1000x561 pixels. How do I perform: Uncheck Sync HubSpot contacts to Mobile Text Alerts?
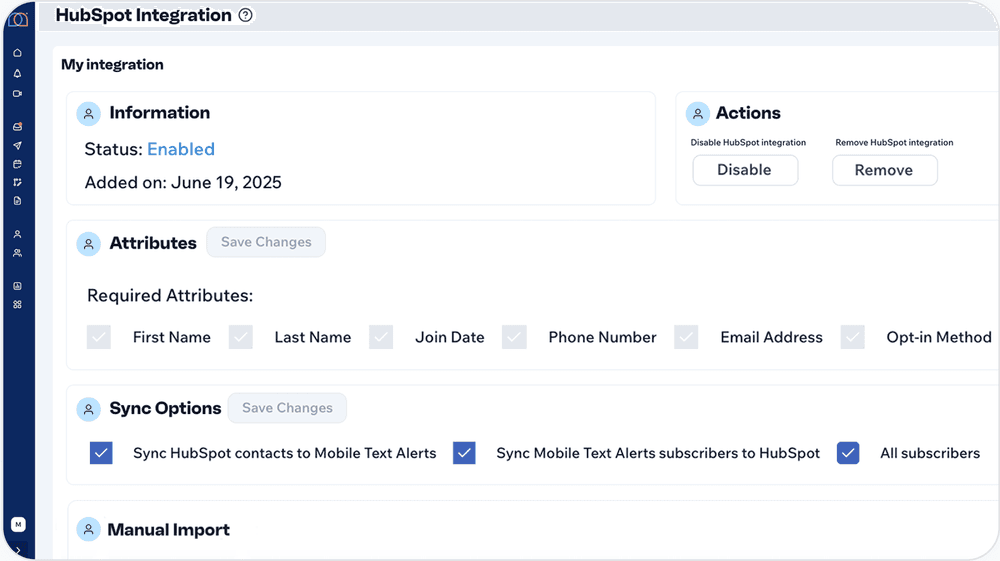tap(101, 453)
